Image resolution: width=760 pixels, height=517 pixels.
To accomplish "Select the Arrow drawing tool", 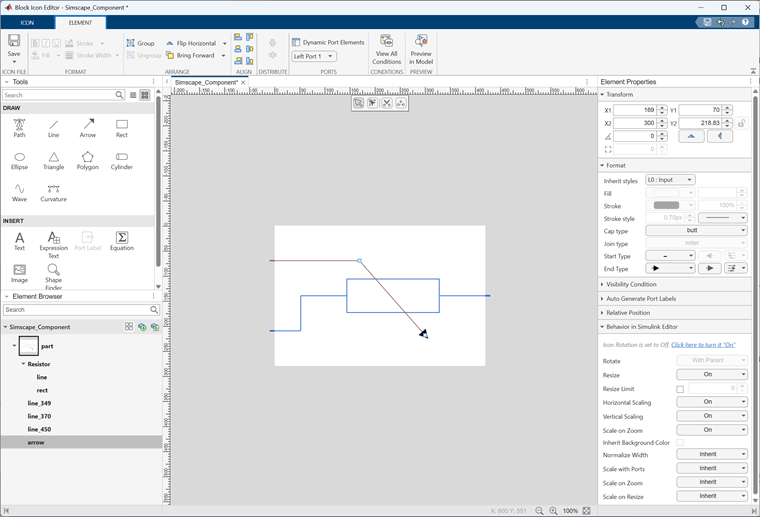I will pyautogui.click(x=88, y=128).
